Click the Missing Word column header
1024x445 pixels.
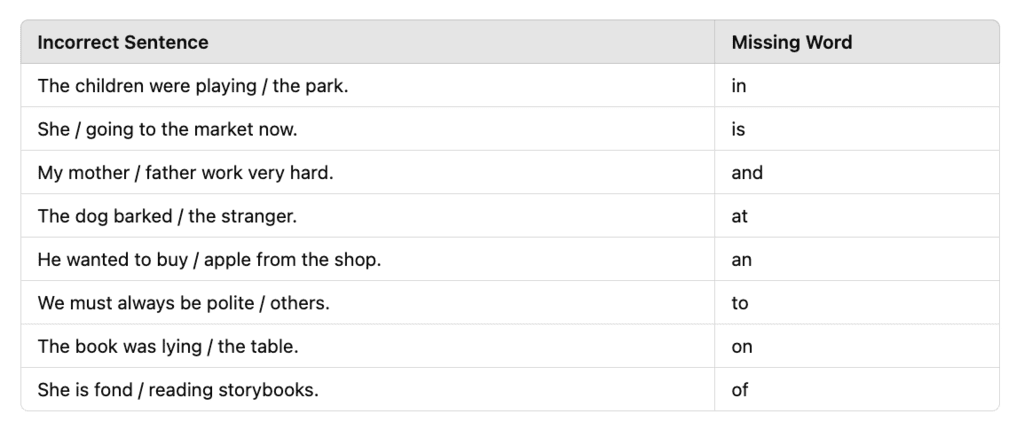[x=792, y=42]
